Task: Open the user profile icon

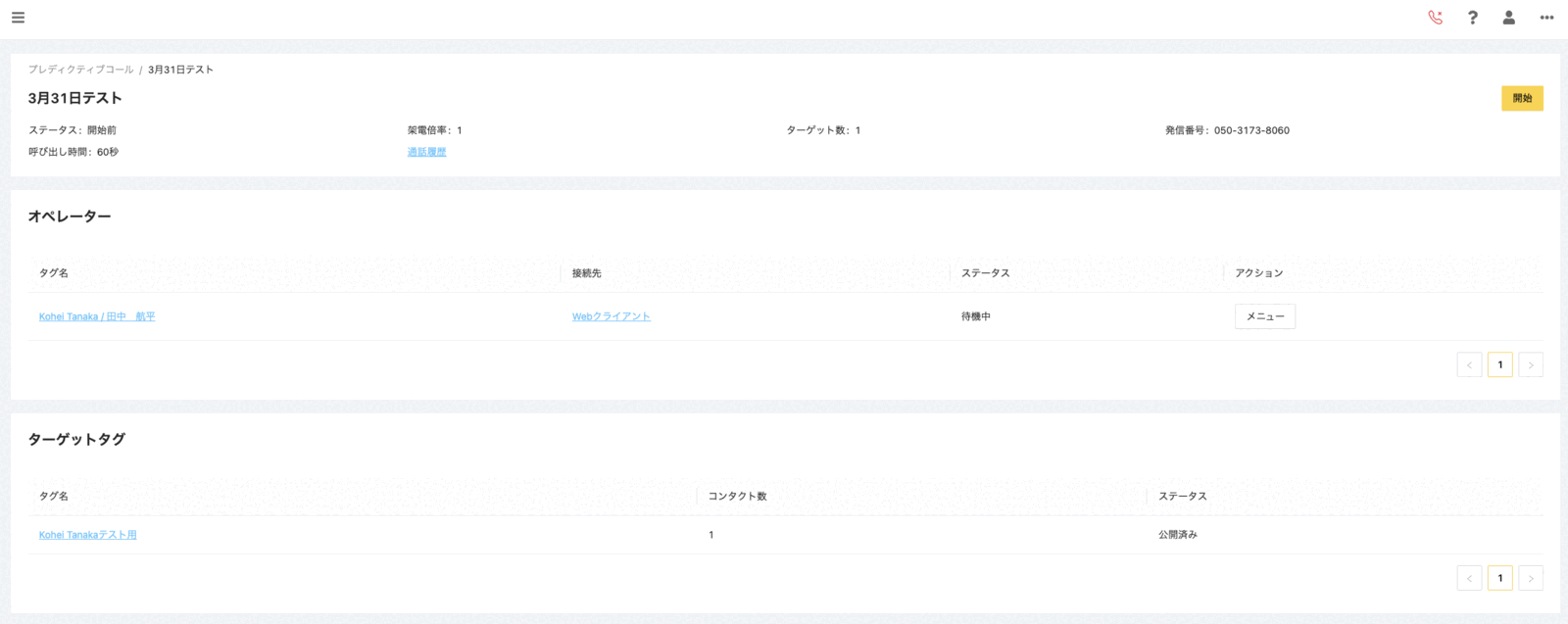Action: point(1509,18)
